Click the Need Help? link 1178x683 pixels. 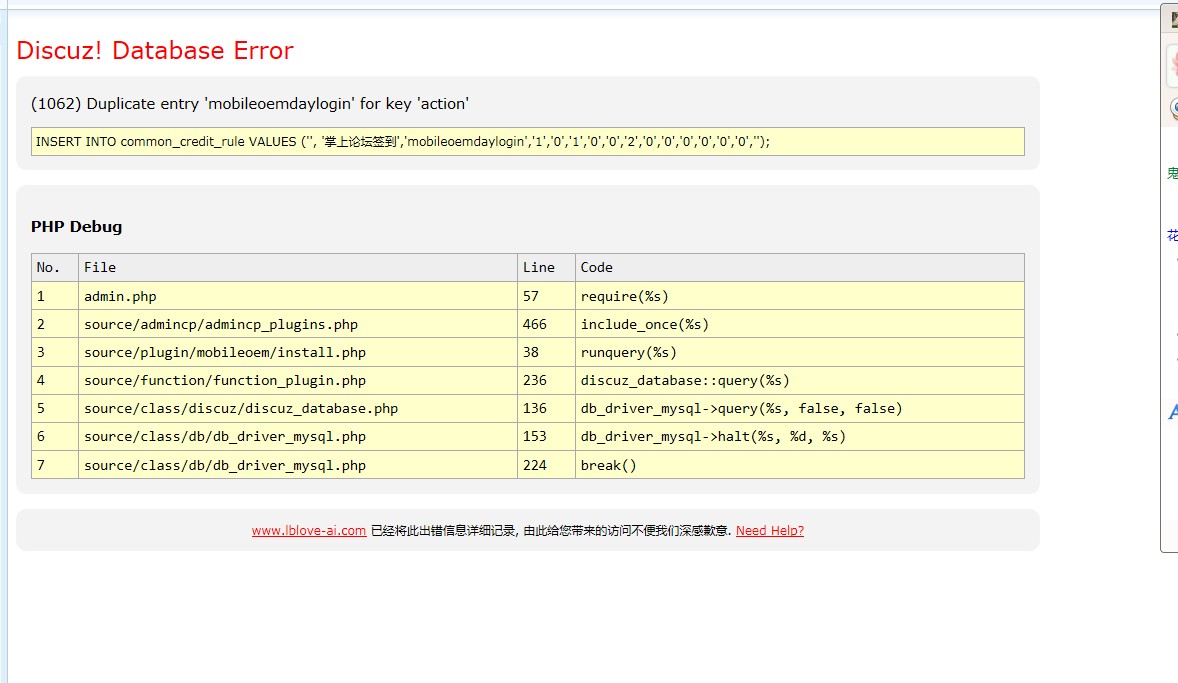[769, 530]
